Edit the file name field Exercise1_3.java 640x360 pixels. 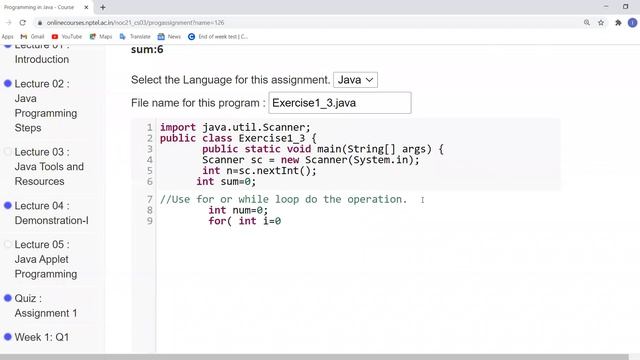[340, 103]
